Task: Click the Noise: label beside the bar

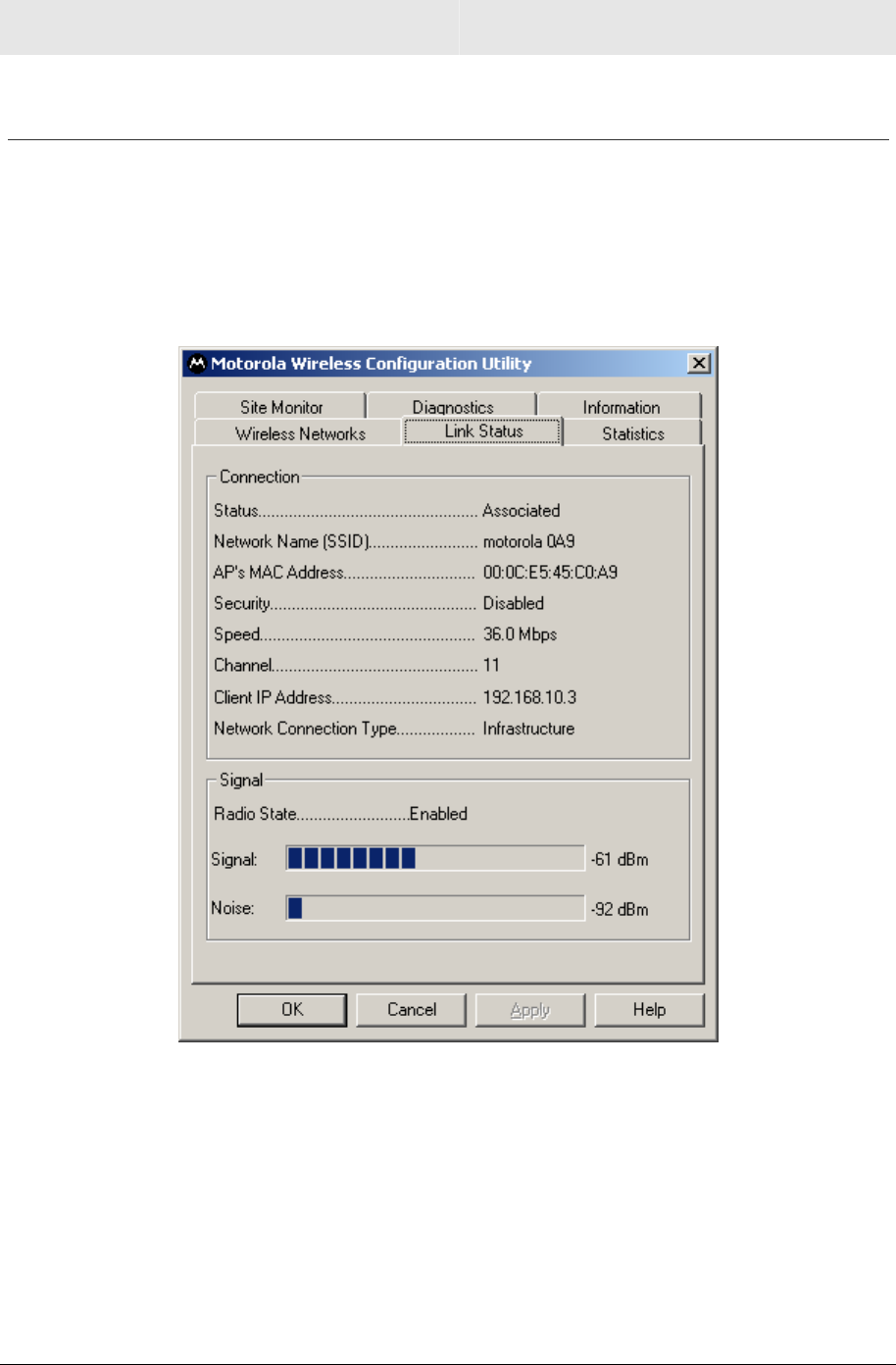Action: click(232, 909)
